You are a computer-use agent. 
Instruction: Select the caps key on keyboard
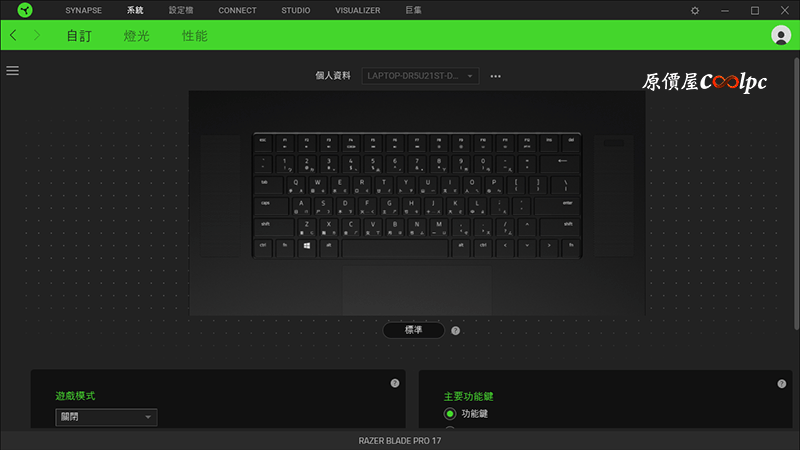[271, 206]
